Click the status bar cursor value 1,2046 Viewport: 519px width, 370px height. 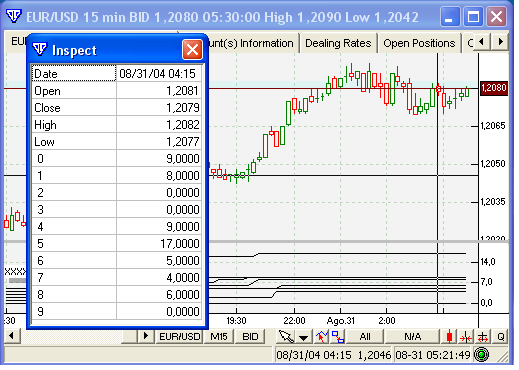coord(374,355)
